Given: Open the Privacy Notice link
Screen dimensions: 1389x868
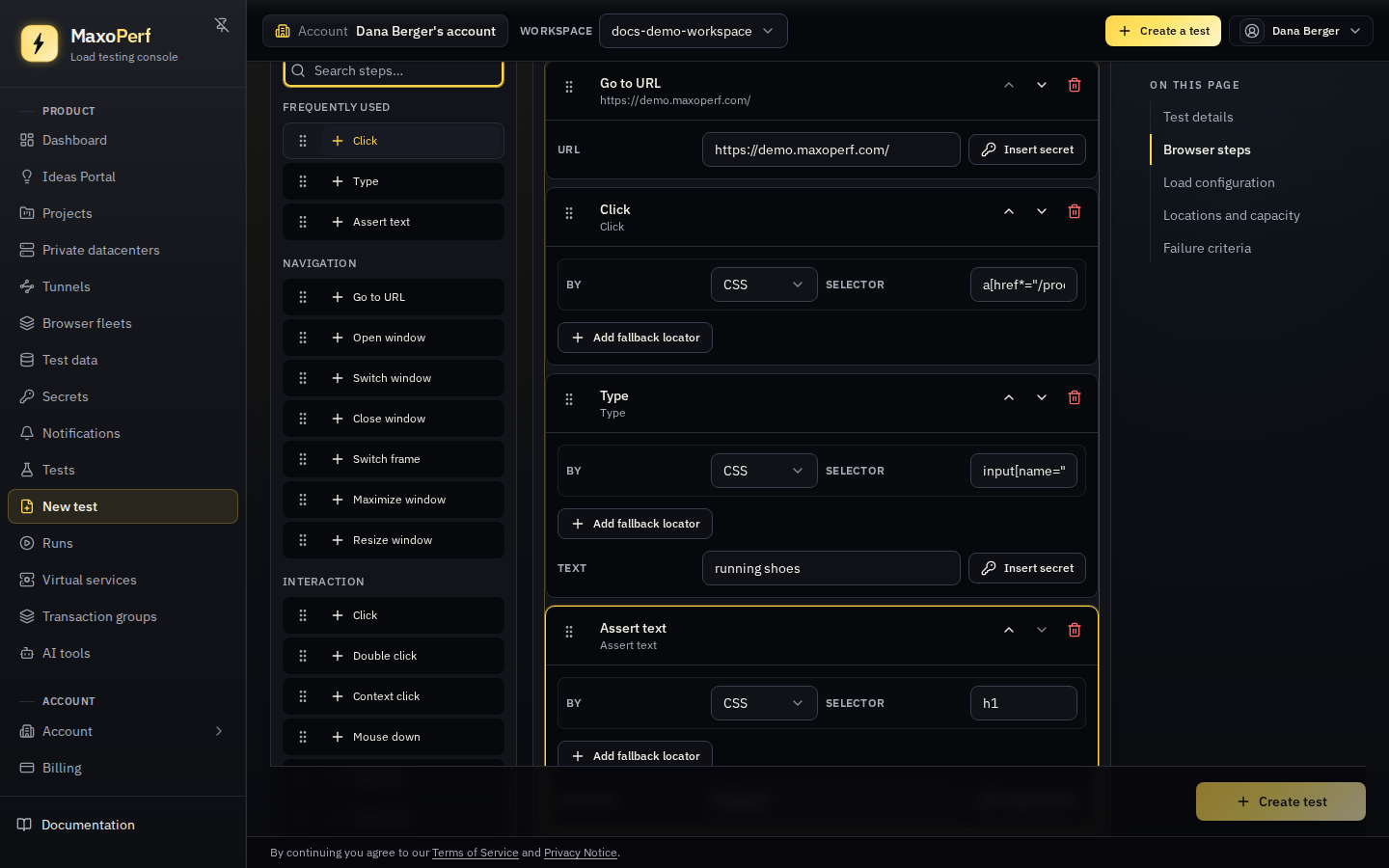Looking at the screenshot, I should (581, 853).
